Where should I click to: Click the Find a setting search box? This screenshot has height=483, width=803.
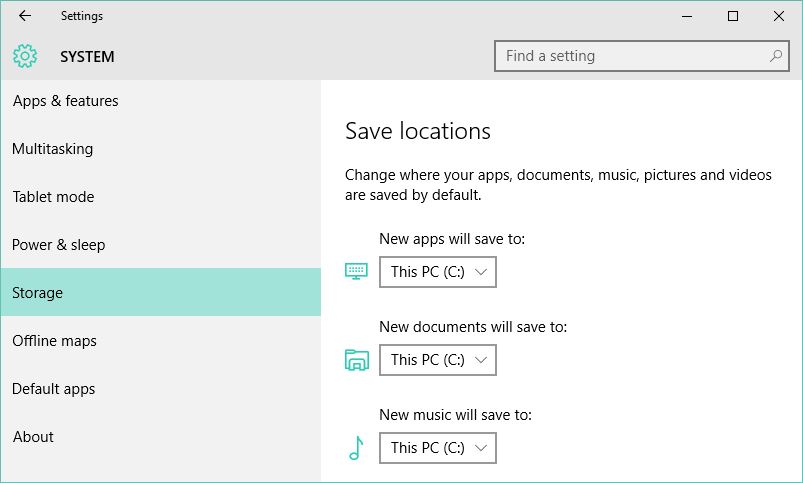pyautogui.click(x=642, y=56)
